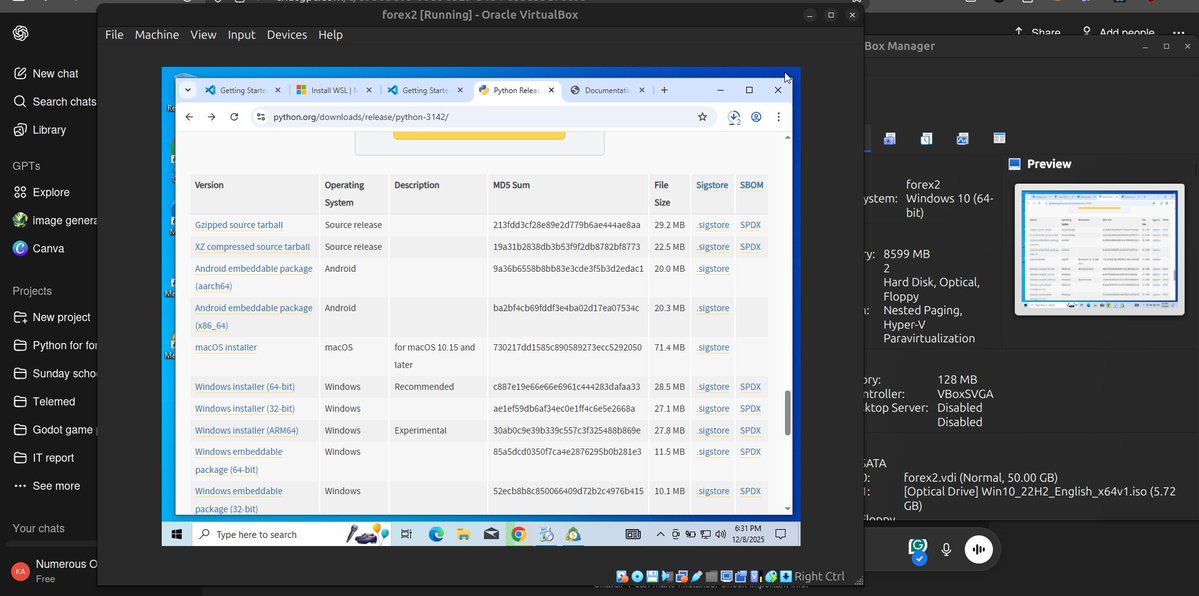The width and height of the screenshot is (1199, 596).
Task: Click the scrollbar up arrow on the Python page
Action: [x=788, y=137]
